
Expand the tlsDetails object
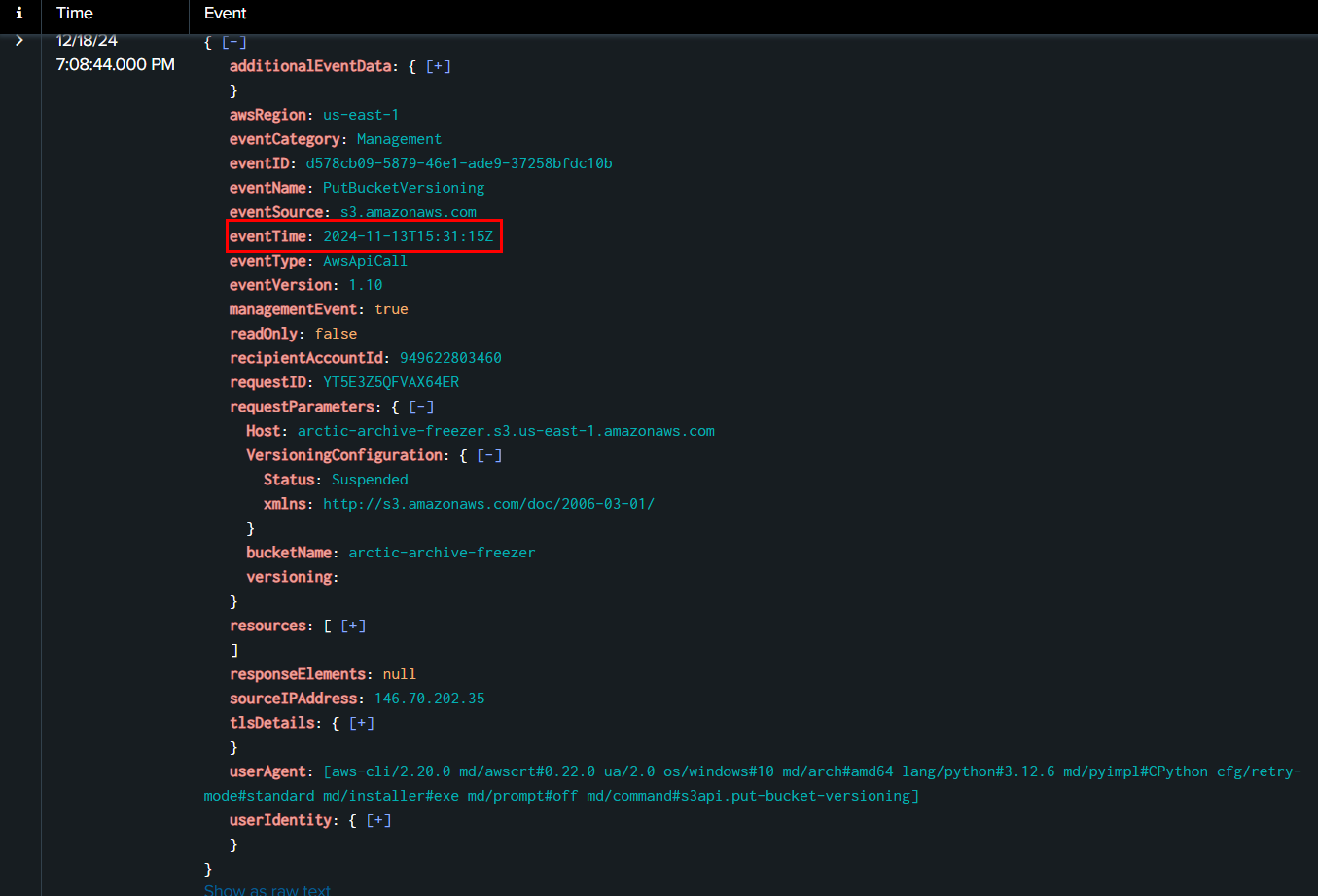pyautogui.click(x=360, y=722)
